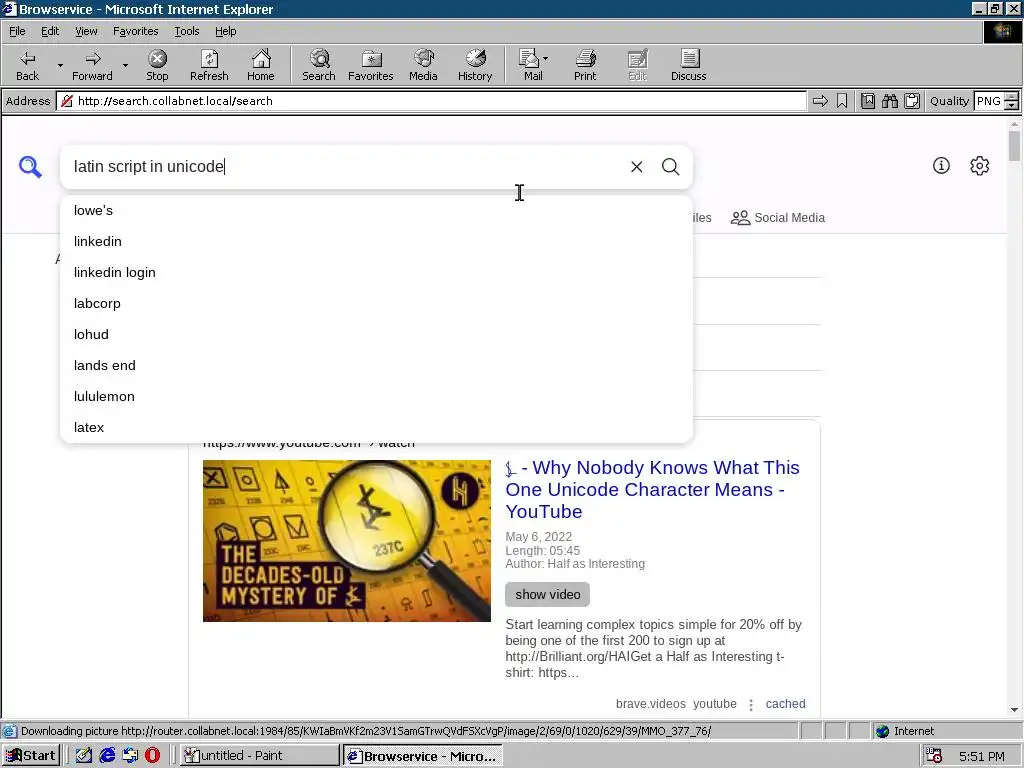Refresh the current page

point(209,65)
